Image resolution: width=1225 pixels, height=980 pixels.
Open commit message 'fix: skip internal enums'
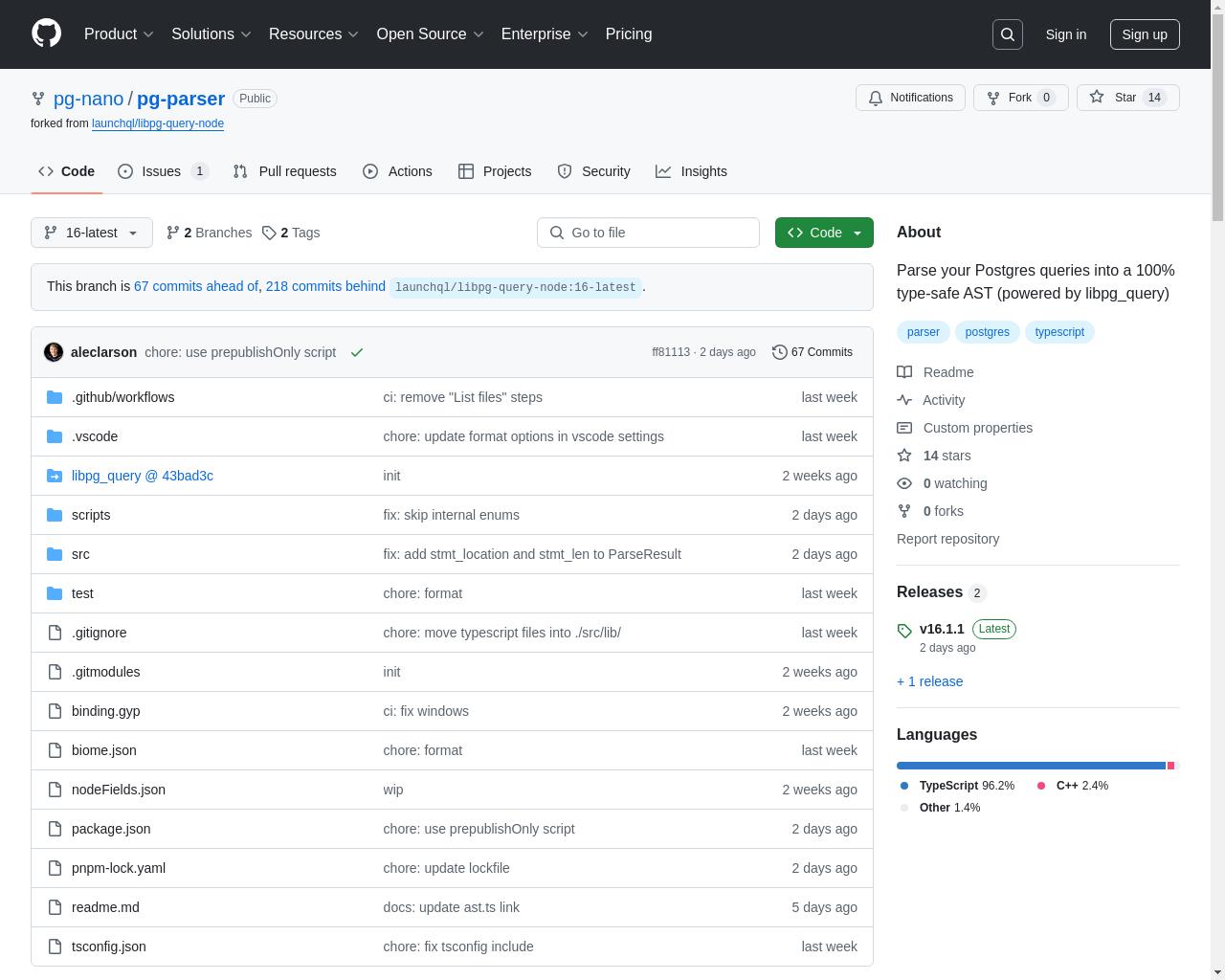coord(451,515)
